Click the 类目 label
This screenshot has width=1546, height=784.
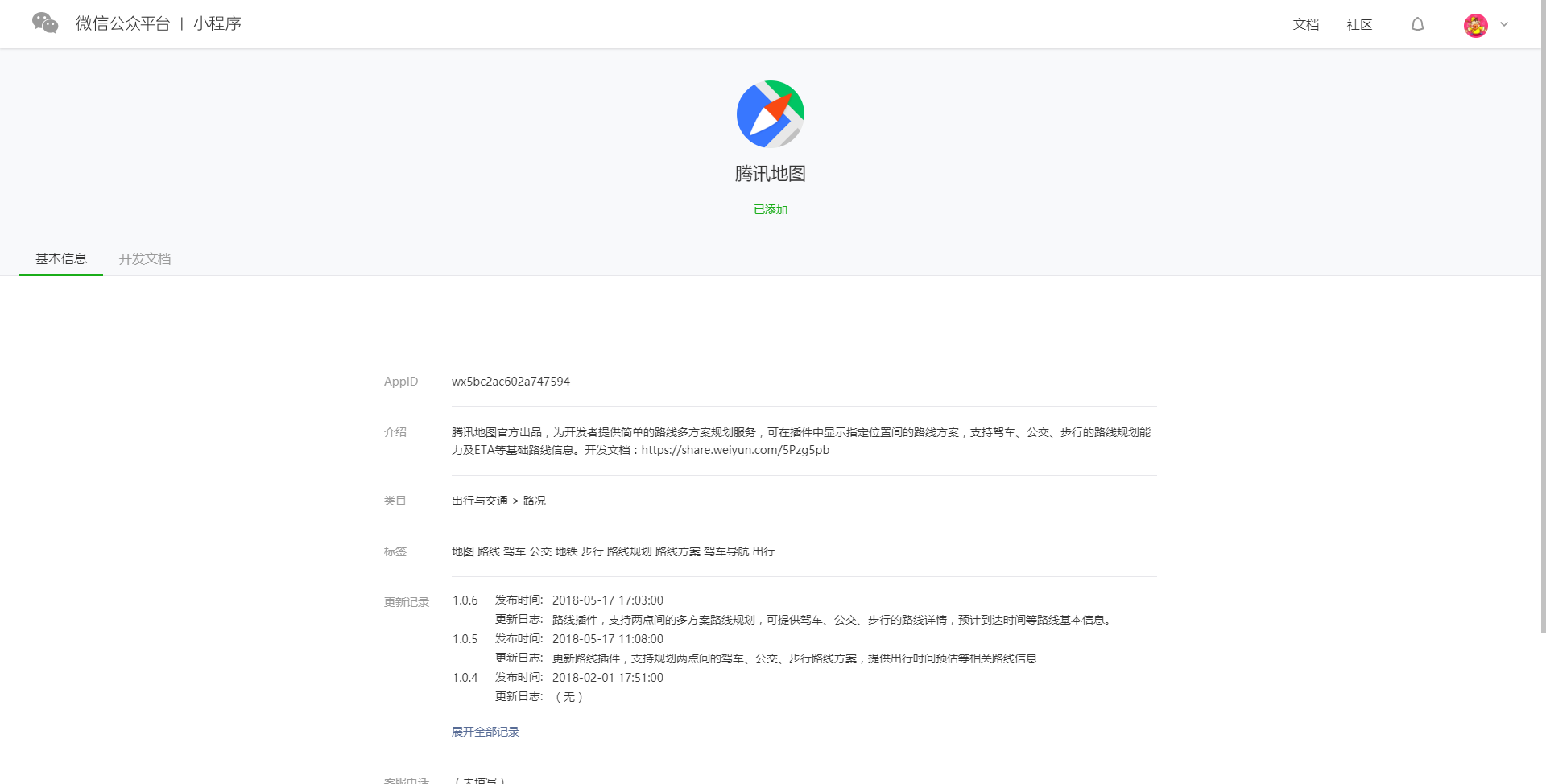pyautogui.click(x=395, y=501)
